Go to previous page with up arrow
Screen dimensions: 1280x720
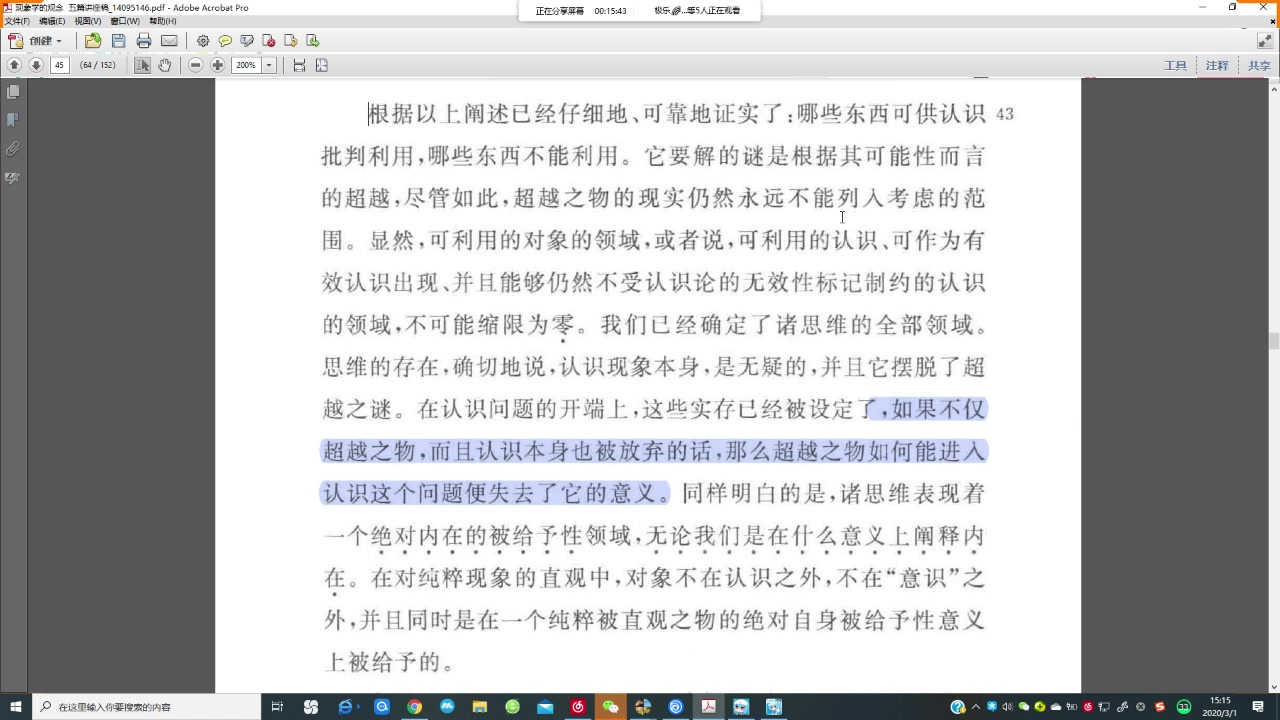pyautogui.click(x=14, y=65)
